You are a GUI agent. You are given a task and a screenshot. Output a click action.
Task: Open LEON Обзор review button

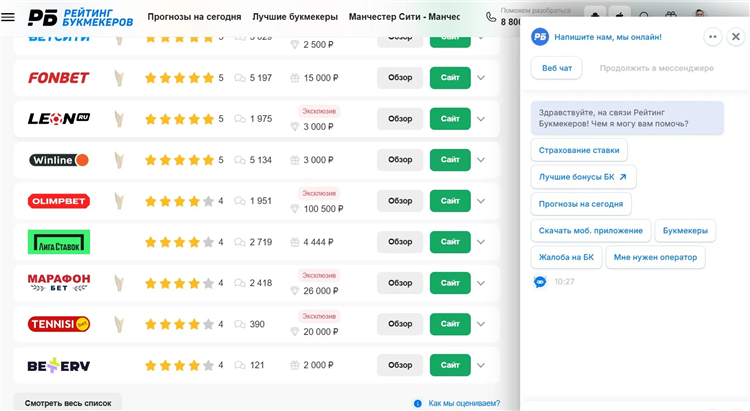click(x=400, y=119)
